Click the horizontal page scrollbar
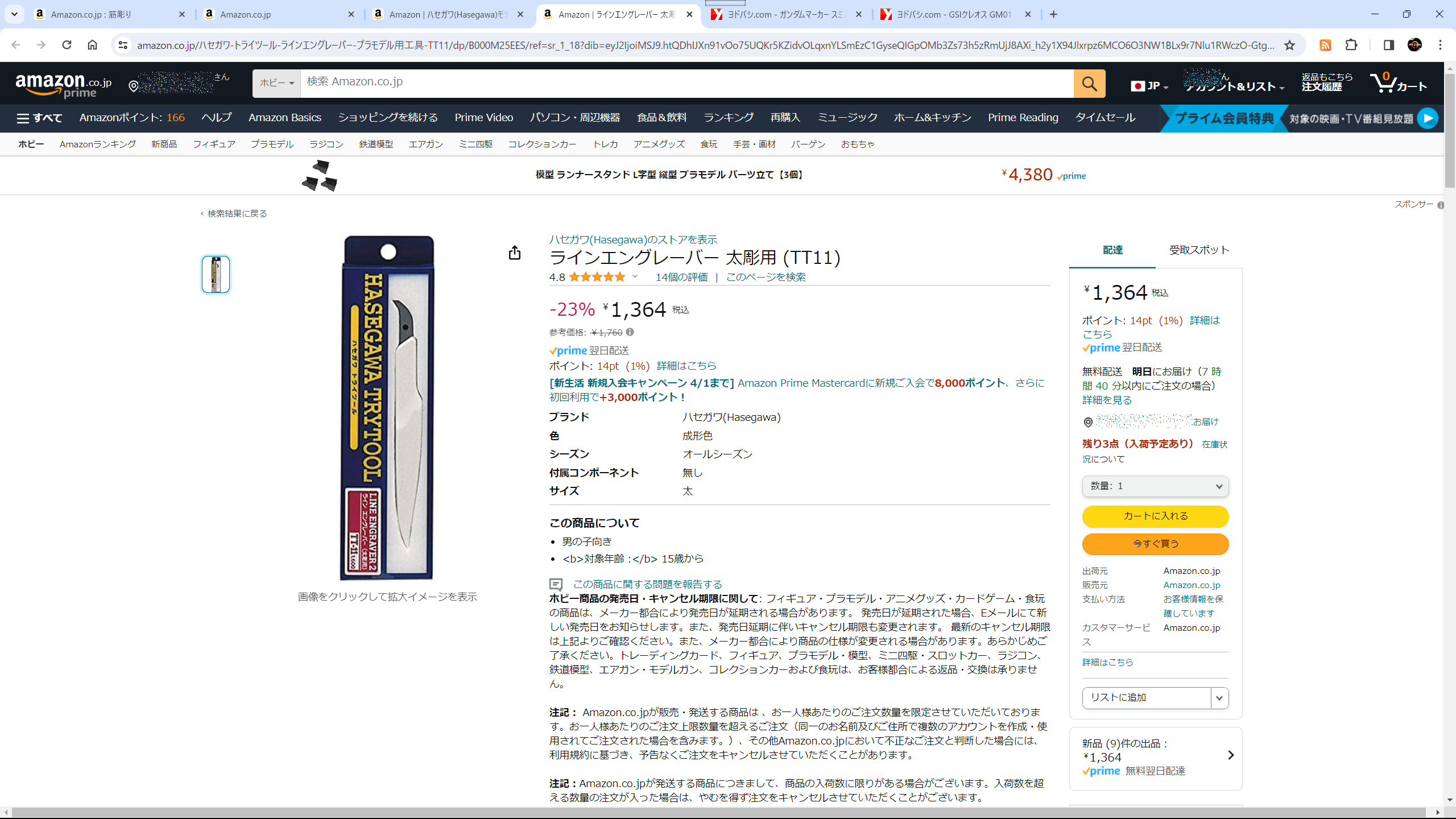1456x819 pixels. 718,812
